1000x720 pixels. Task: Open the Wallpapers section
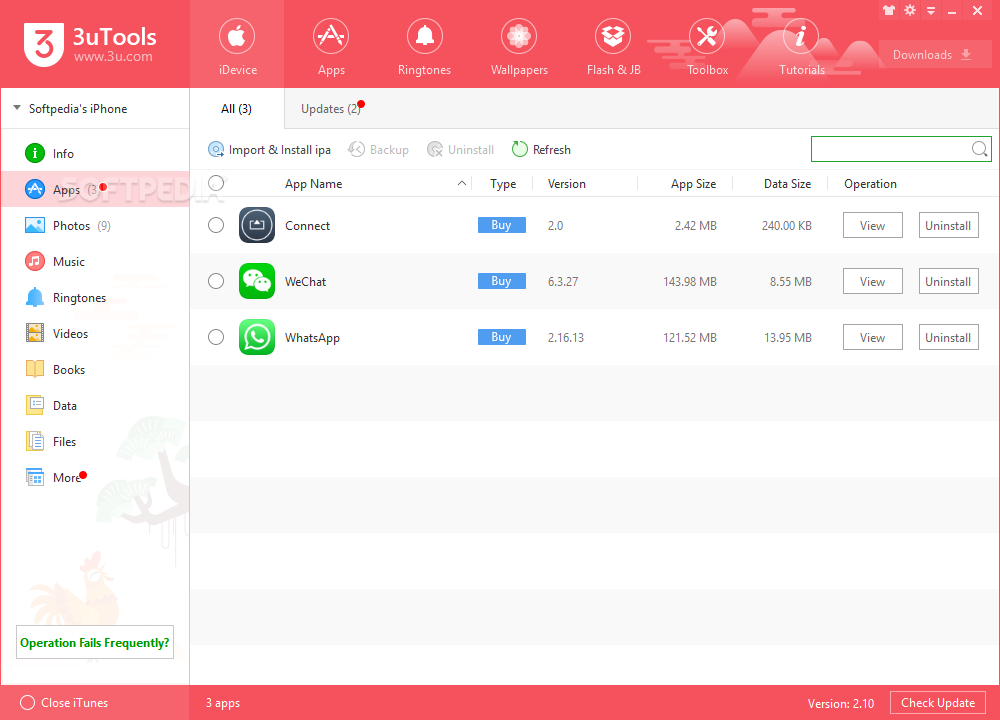pyautogui.click(x=518, y=45)
